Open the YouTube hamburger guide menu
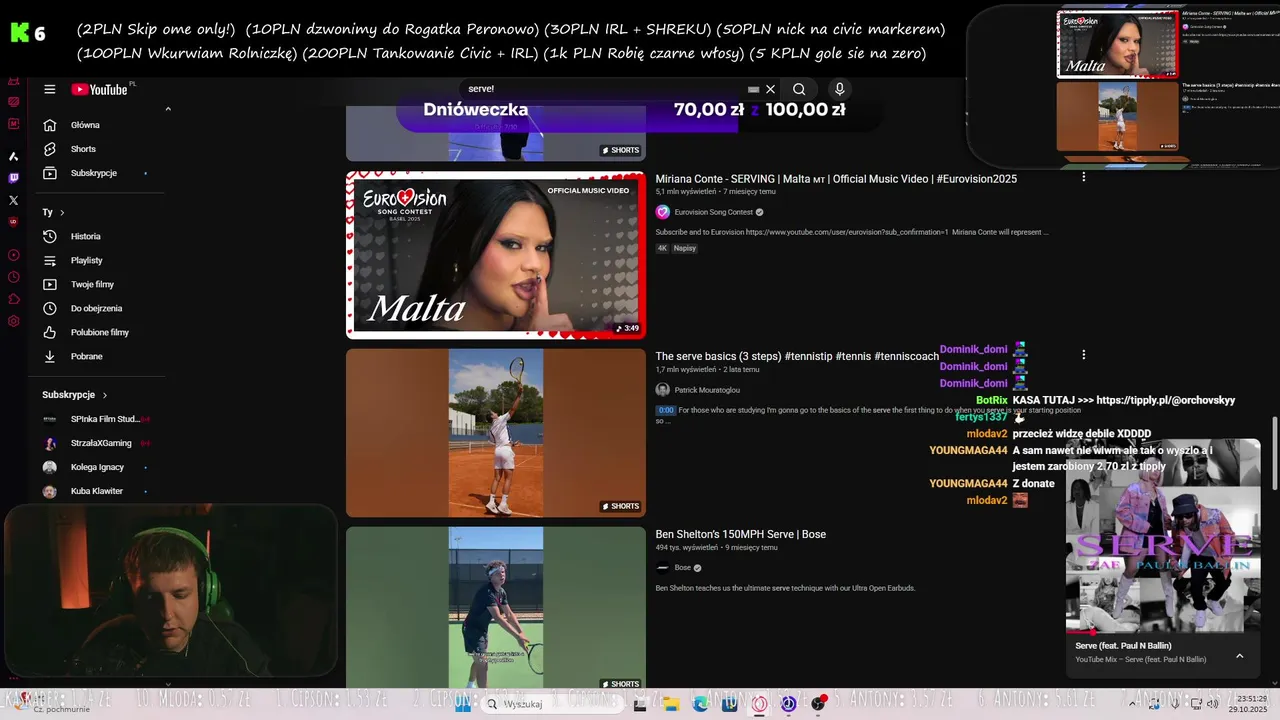This screenshot has width=1280, height=720. click(49, 89)
